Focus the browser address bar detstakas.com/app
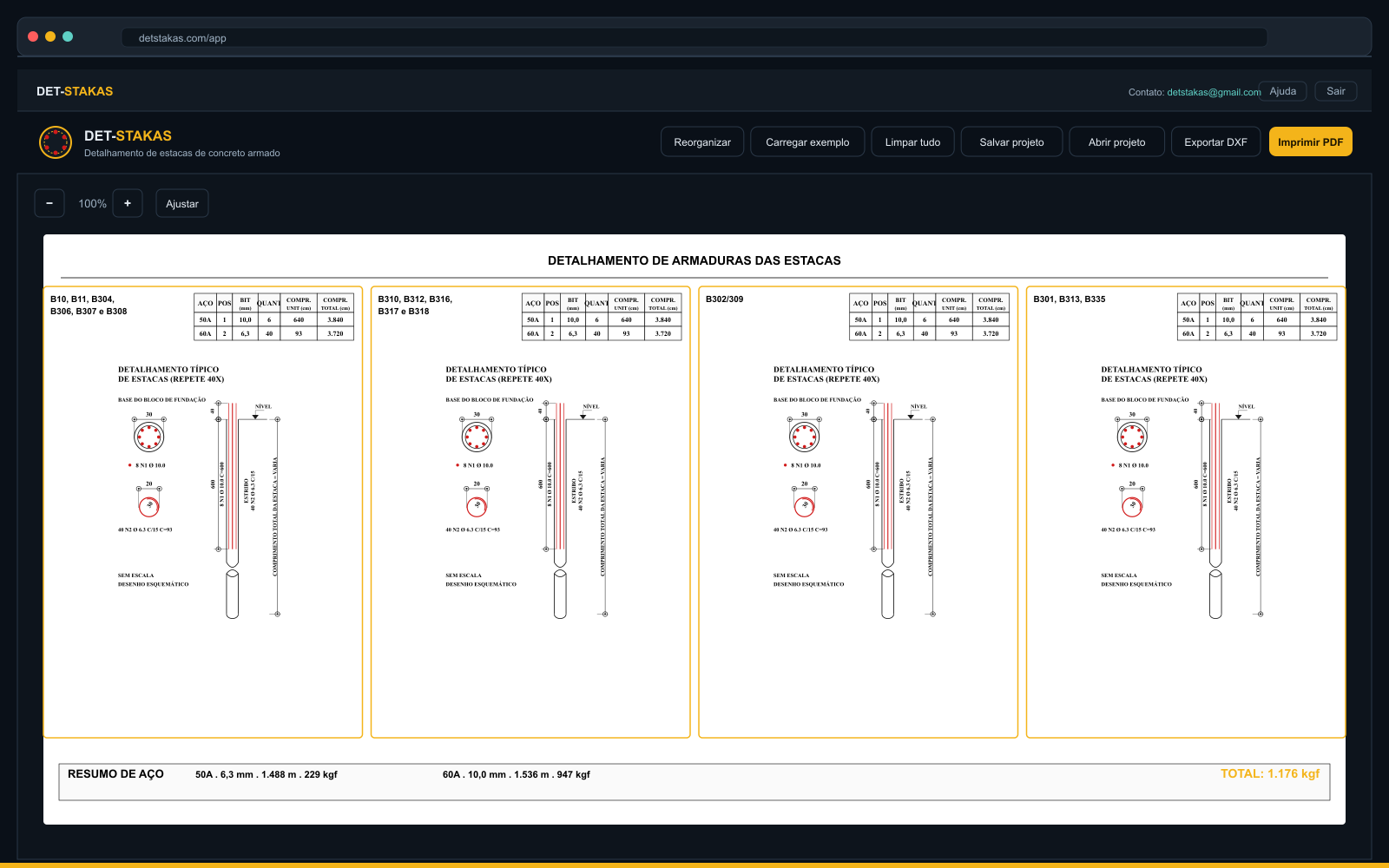Screen dimensions: 1389x868 694,37
